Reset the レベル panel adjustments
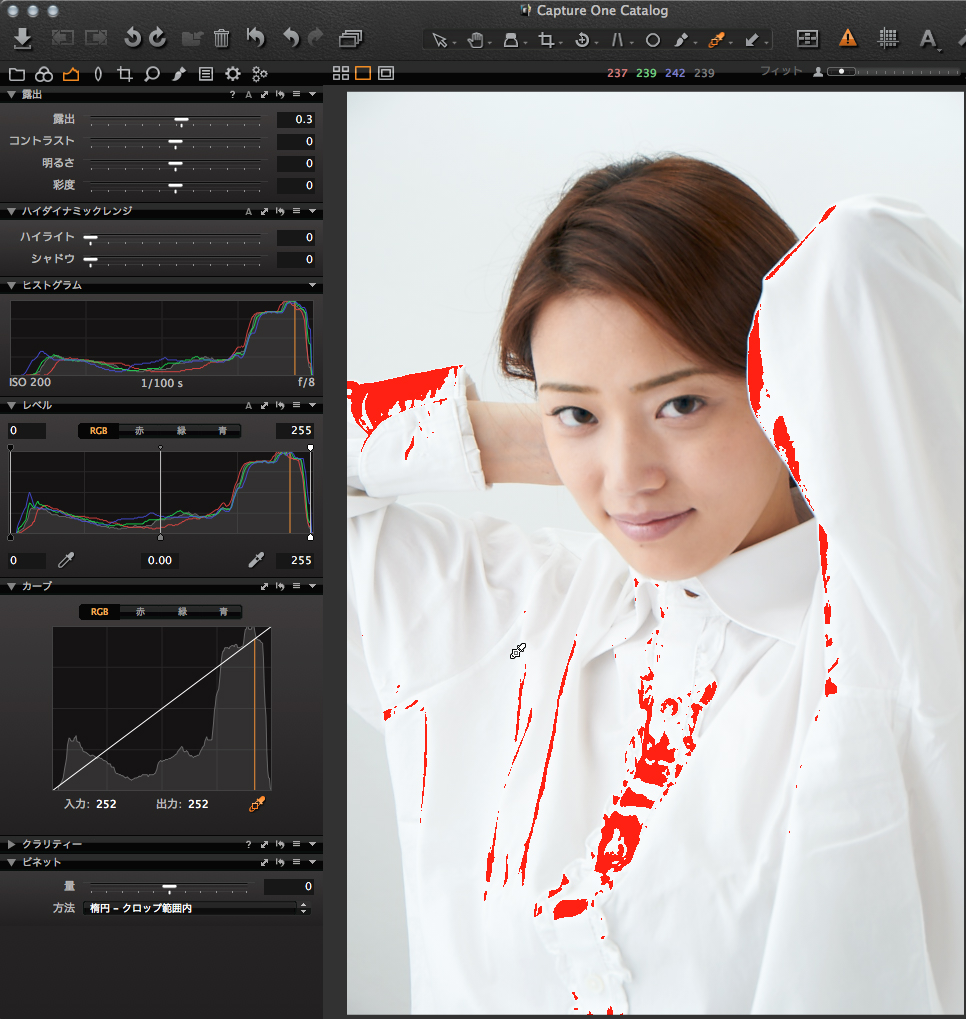Viewport: 966px width, 1019px height. [x=281, y=406]
